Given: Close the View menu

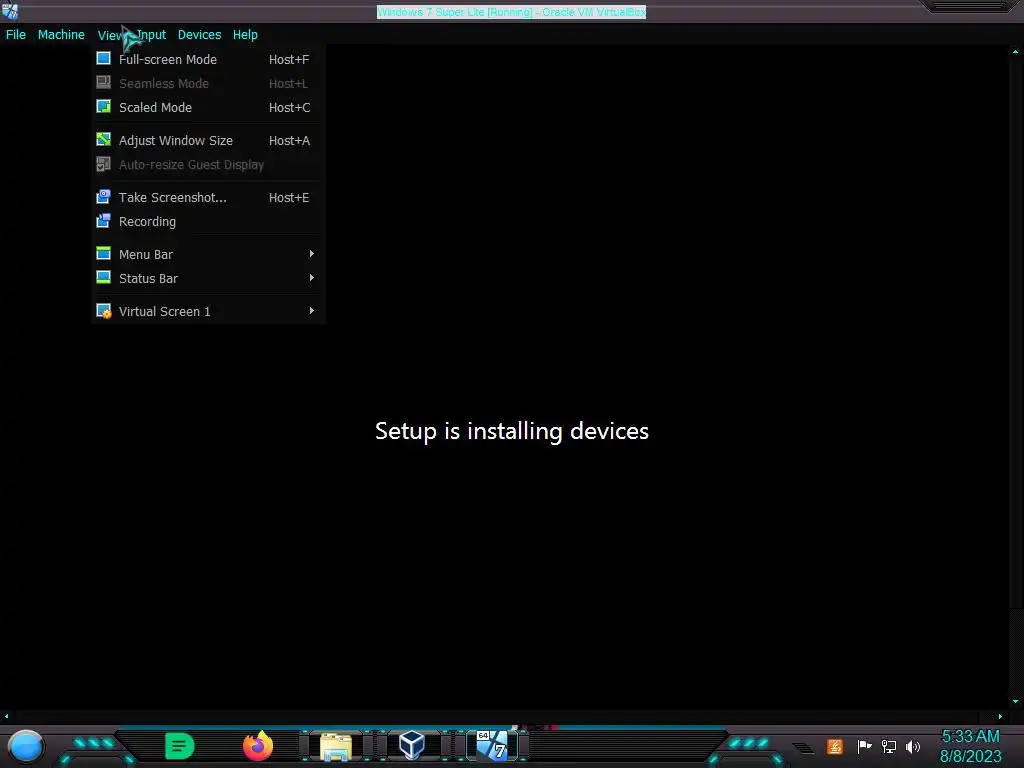Looking at the screenshot, I should (110, 35).
